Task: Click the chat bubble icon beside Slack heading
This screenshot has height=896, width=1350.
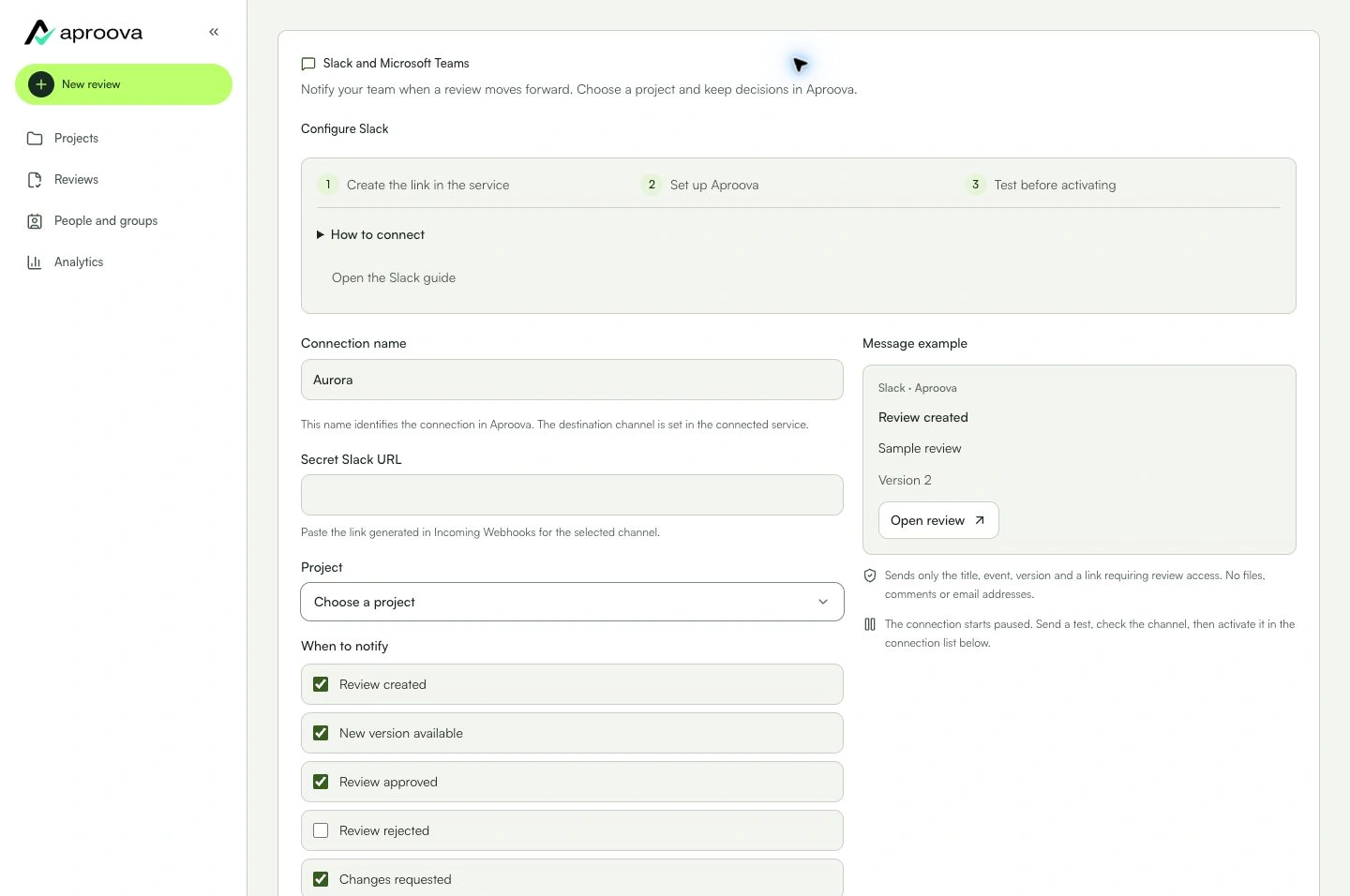Action: pyautogui.click(x=308, y=64)
